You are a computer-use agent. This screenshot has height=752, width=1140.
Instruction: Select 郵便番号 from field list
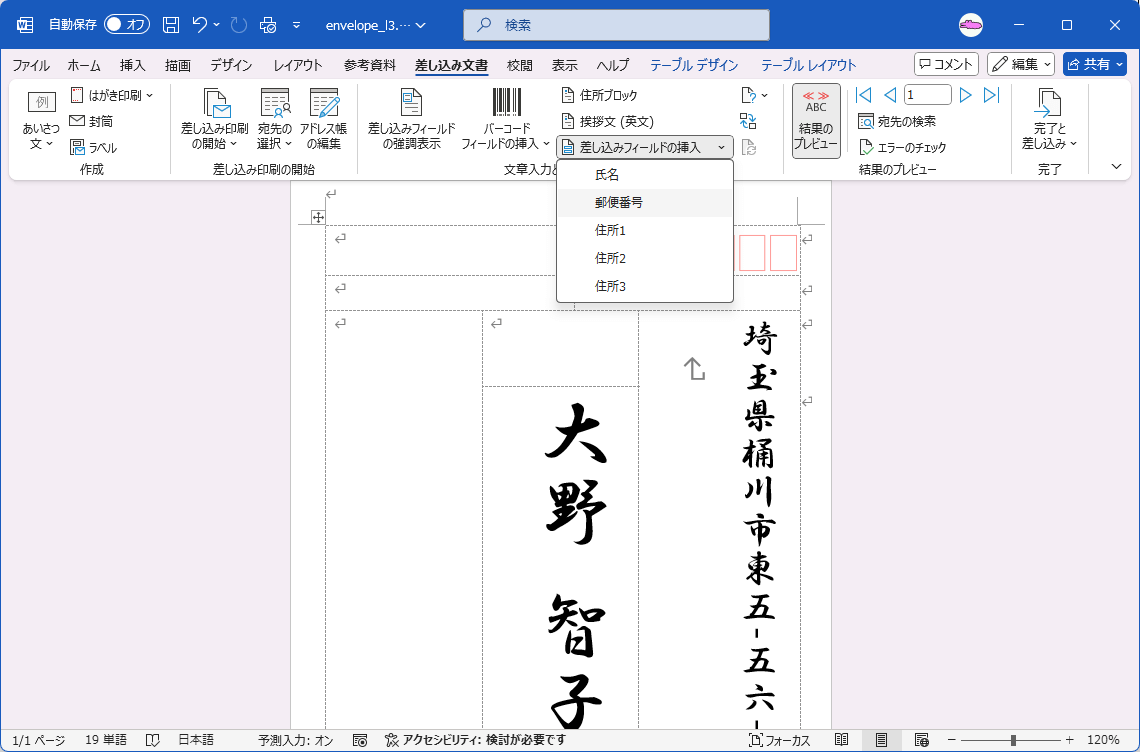(645, 203)
